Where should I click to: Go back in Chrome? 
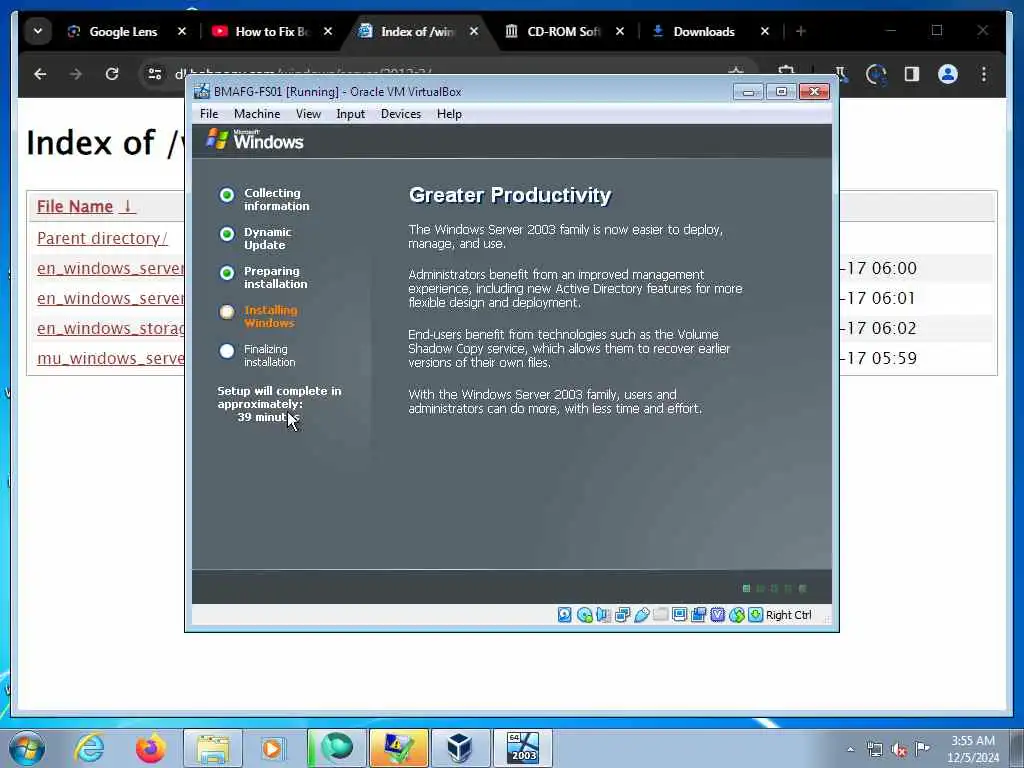40,74
